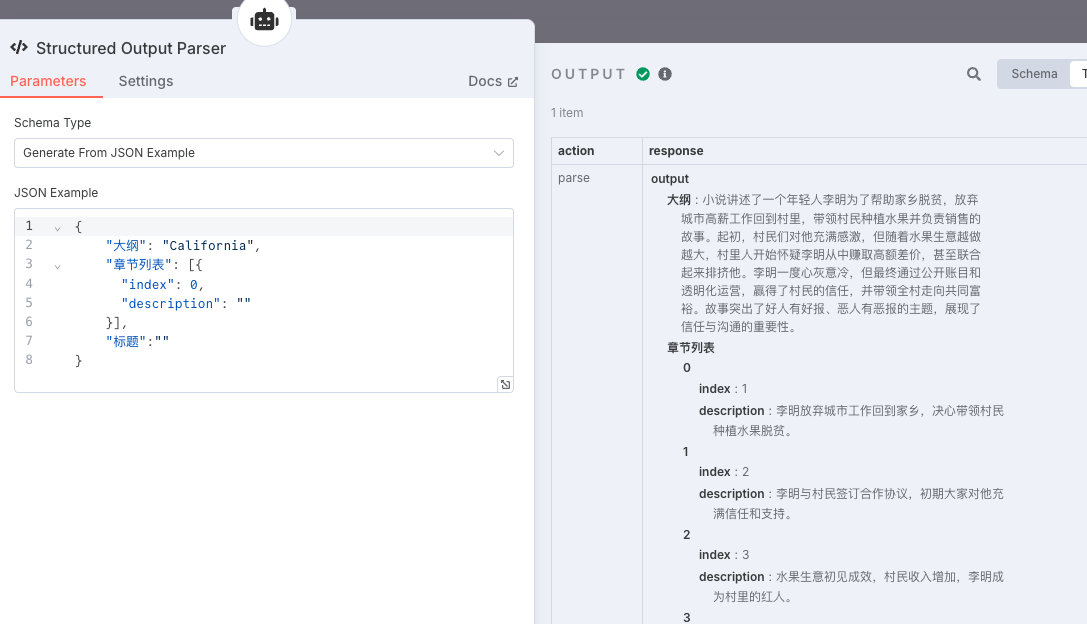Click the JSON Example label
The height and width of the screenshot is (624, 1087).
[56, 193]
